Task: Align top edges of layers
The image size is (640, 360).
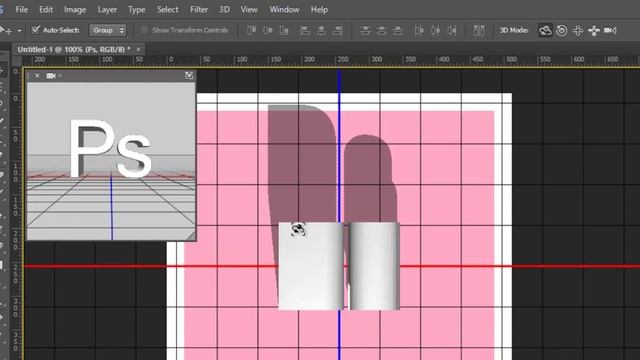Action: [251, 30]
